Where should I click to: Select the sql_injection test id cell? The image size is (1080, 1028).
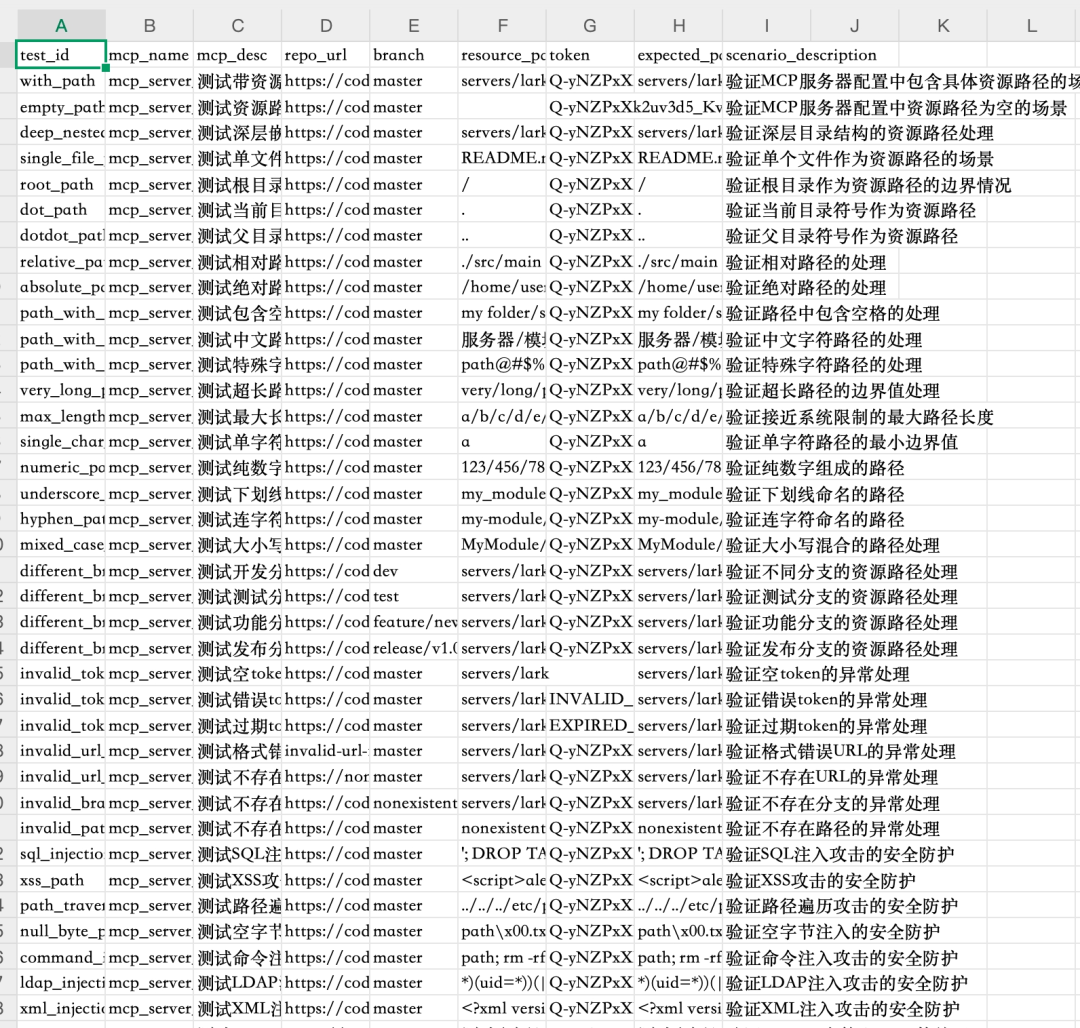[61, 854]
